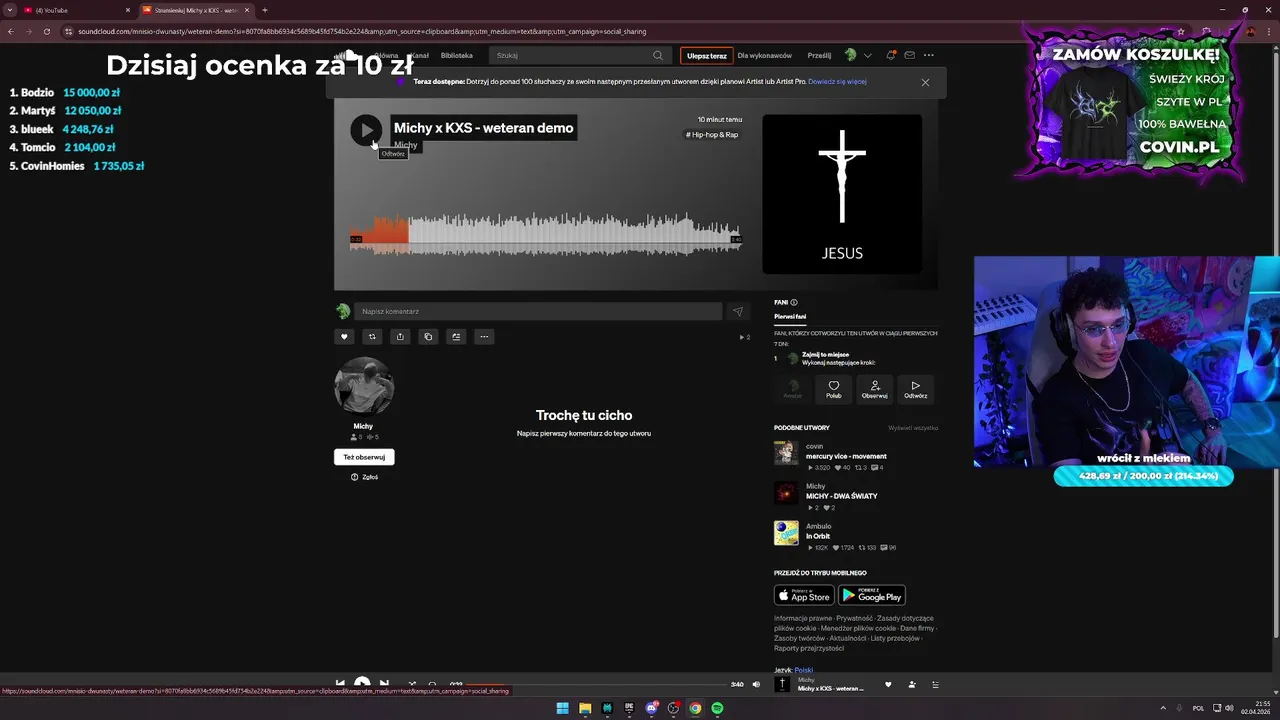Image resolution: width=1280 pixels, height=720 pixels.
Task: Open the Kanał feed tab
Action: (420, 55)
